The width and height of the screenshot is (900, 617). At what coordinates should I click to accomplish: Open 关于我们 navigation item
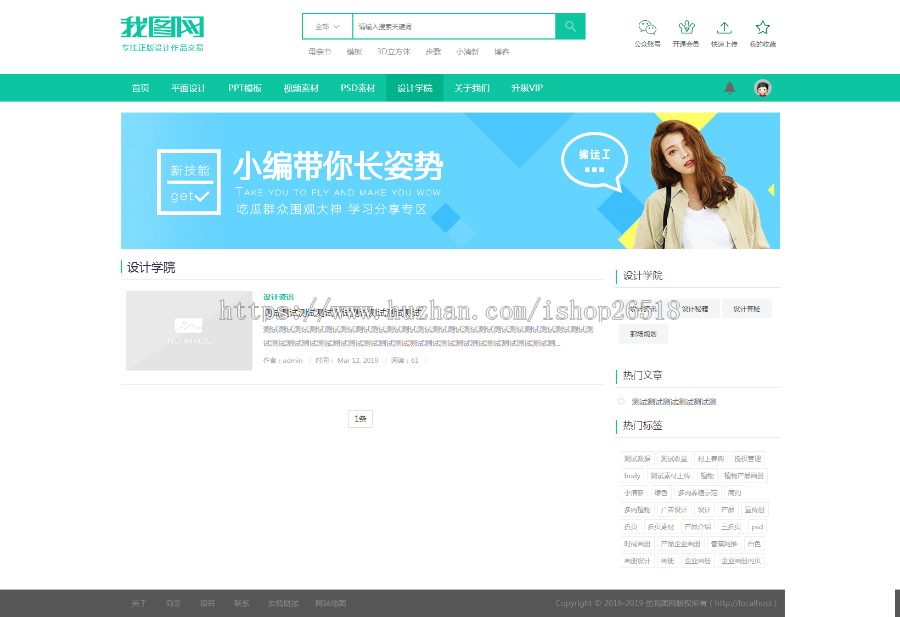tap(472, 88)
